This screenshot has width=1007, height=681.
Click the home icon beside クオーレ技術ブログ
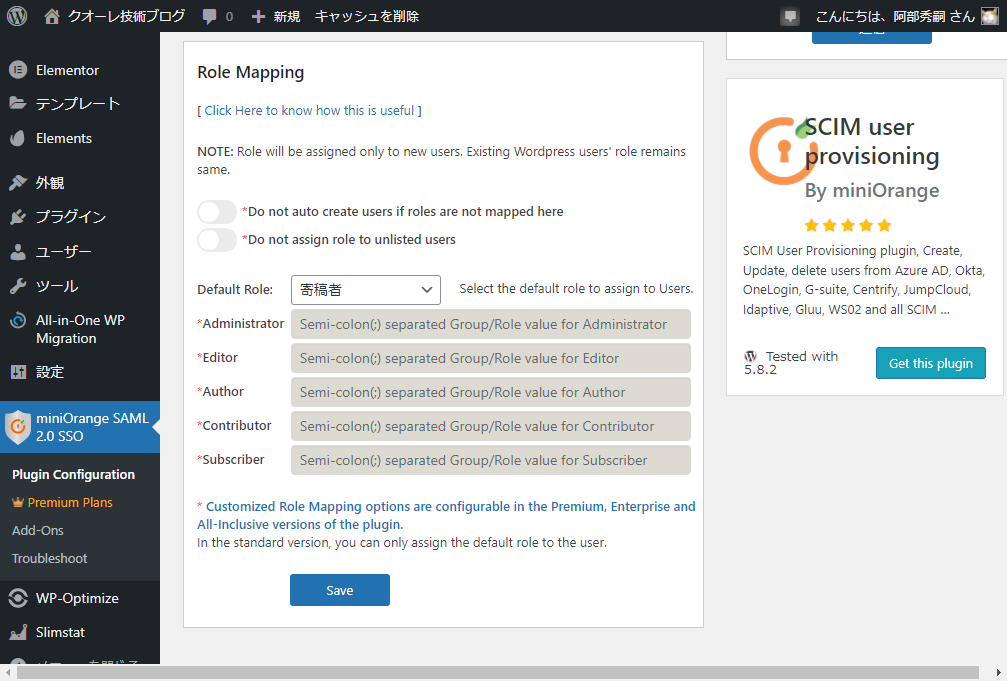coord(53,16)
